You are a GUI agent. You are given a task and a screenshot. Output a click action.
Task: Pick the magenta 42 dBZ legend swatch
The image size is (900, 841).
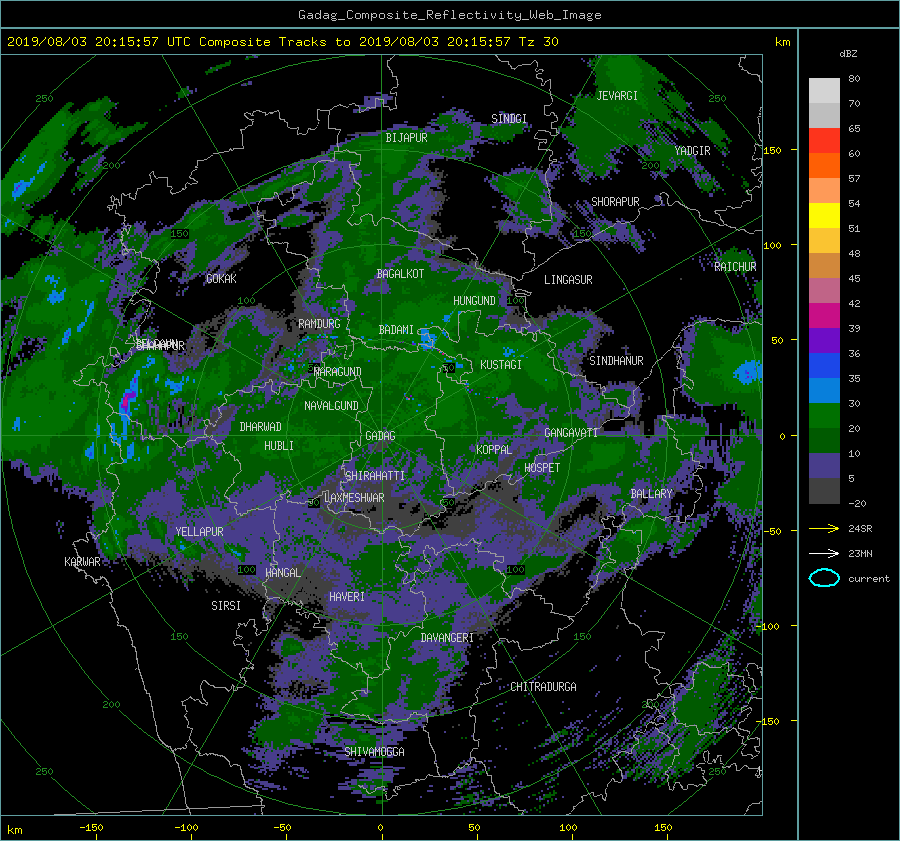[x=824, y=315]
